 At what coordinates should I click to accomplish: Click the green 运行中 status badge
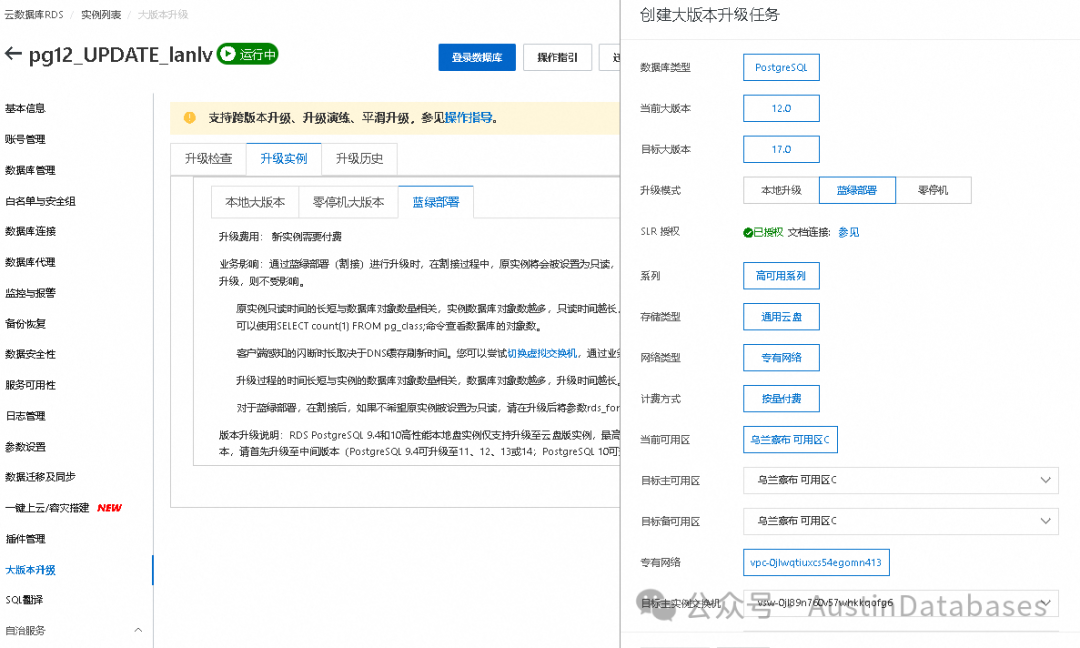247,54
